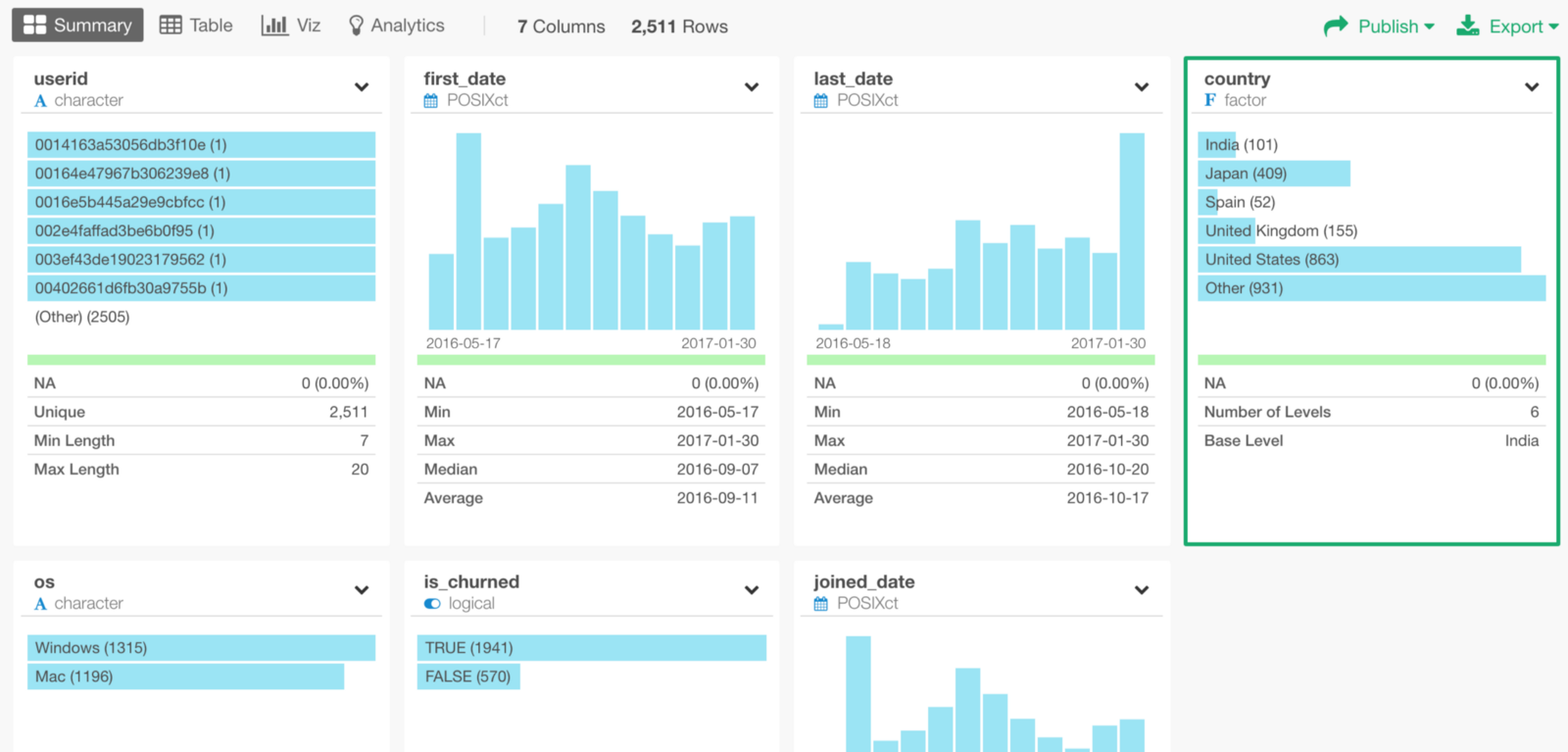Expand the country column menu chevron
The image size is (1568, 752).
coord(1532,87)
